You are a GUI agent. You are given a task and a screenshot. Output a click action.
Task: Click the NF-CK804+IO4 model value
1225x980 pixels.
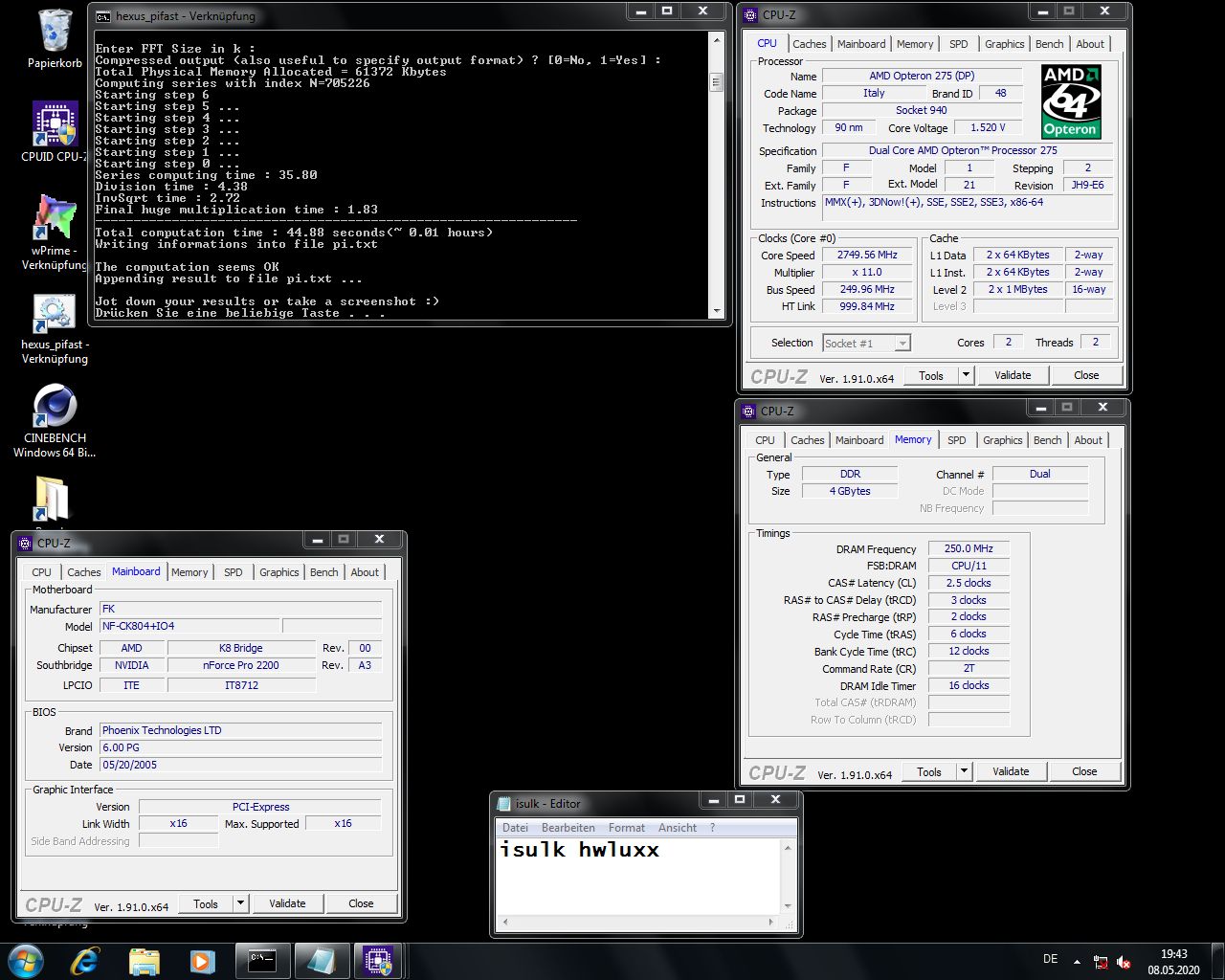[189, 627]
